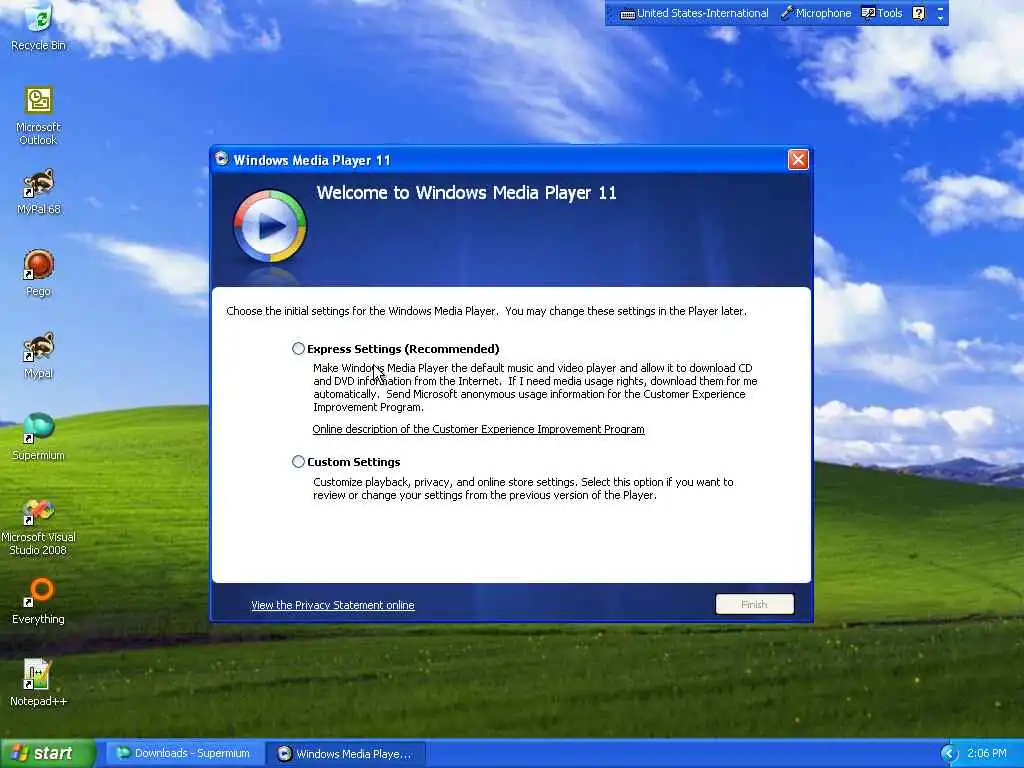Expand hidden system tray icons arrow
The image size is (1024, 768).
pyautogui.click(x=949, y=754)
